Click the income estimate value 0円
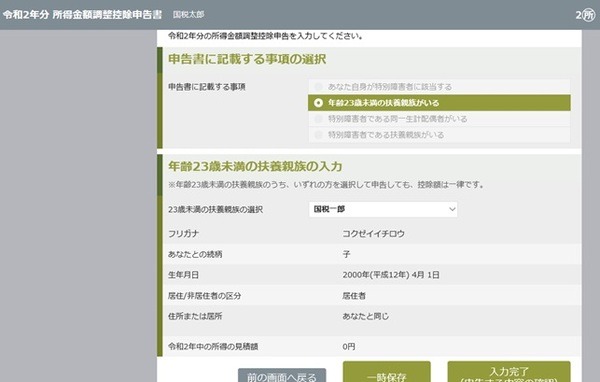 (349, 347)
